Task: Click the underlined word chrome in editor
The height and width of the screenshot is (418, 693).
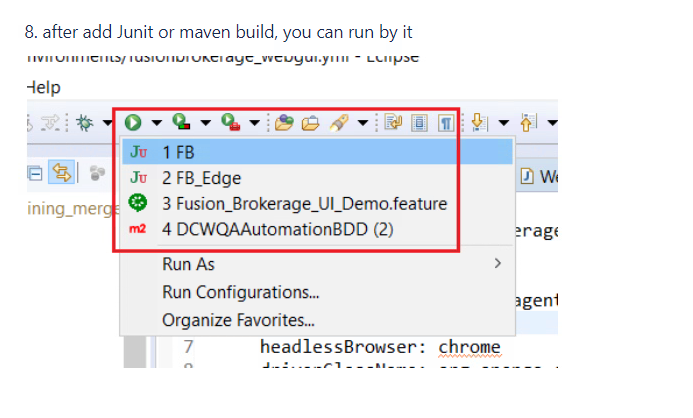Action: point(469,347)
